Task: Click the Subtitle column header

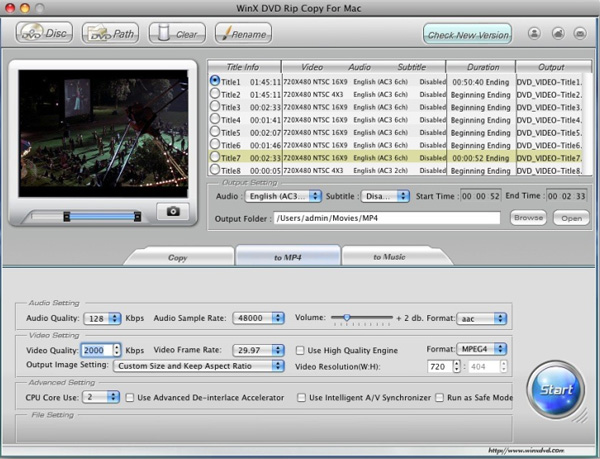Action: [x=411, y=67]
